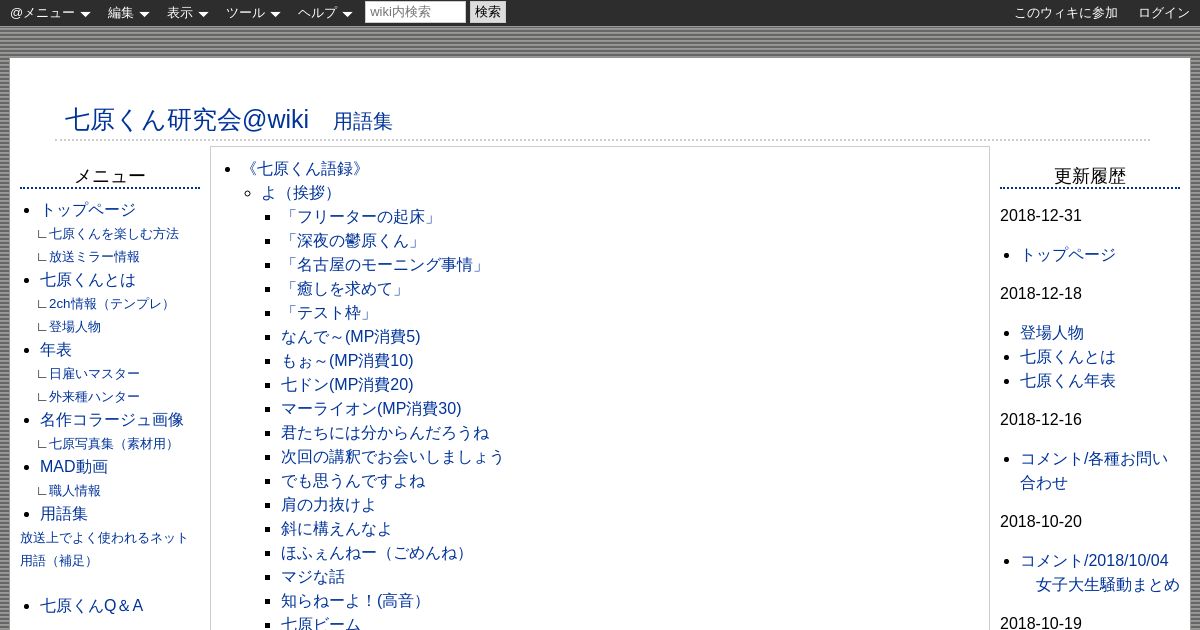Jump to 肩の力抜けよ entry
The width and height of the screenshot is (1200, 630).
point(329,505)
